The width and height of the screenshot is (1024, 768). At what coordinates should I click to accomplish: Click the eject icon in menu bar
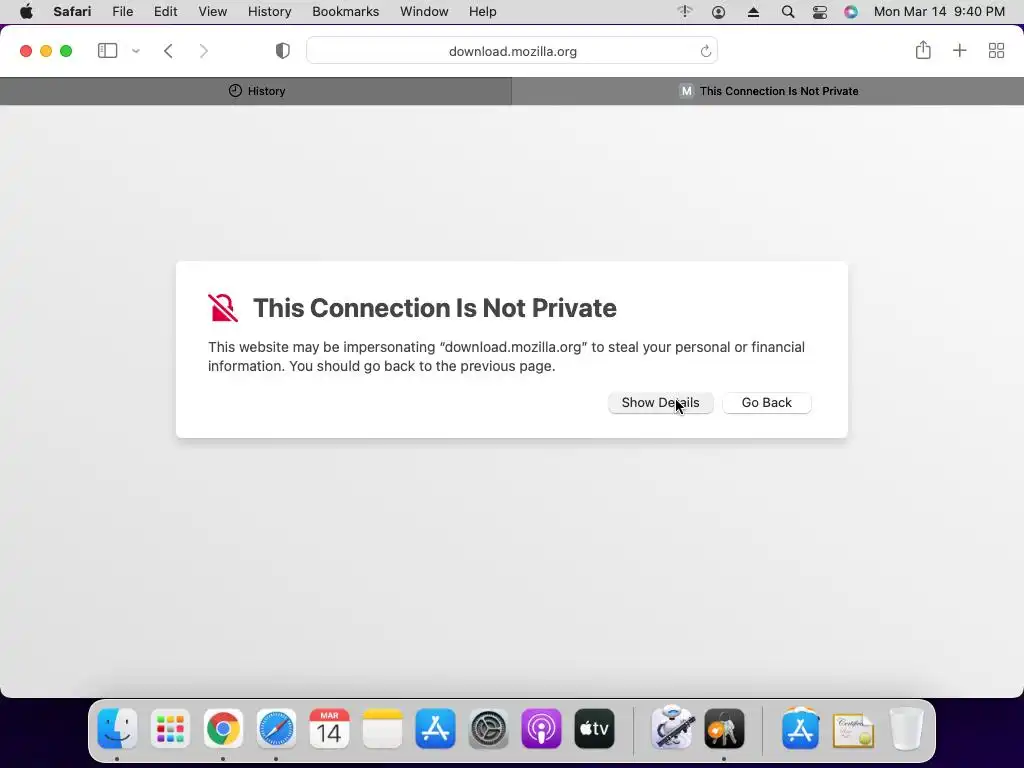[753, 12]
